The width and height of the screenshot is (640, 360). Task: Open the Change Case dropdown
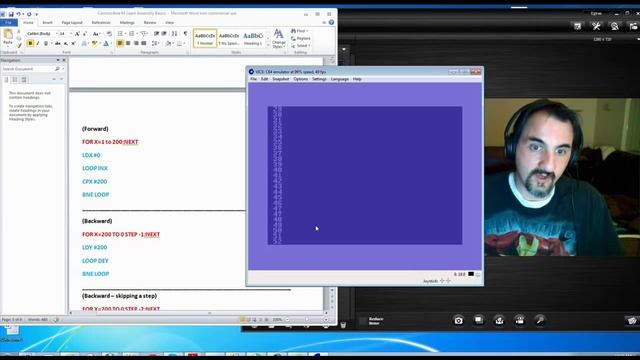click(x=96, y=34)
